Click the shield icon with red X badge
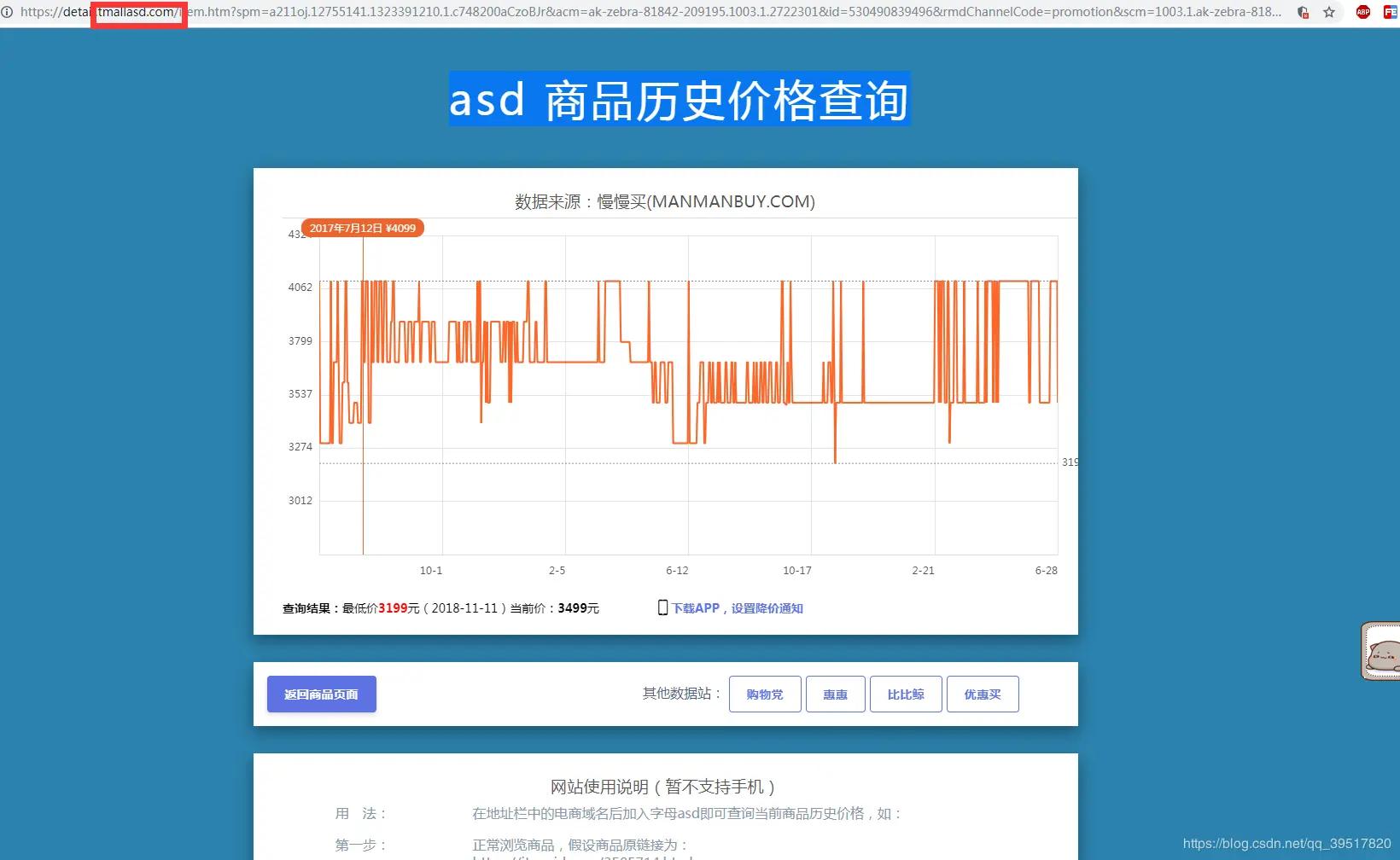This screenshot has width=1400, height=860. pyautogui.click(x=1302, y=12)
